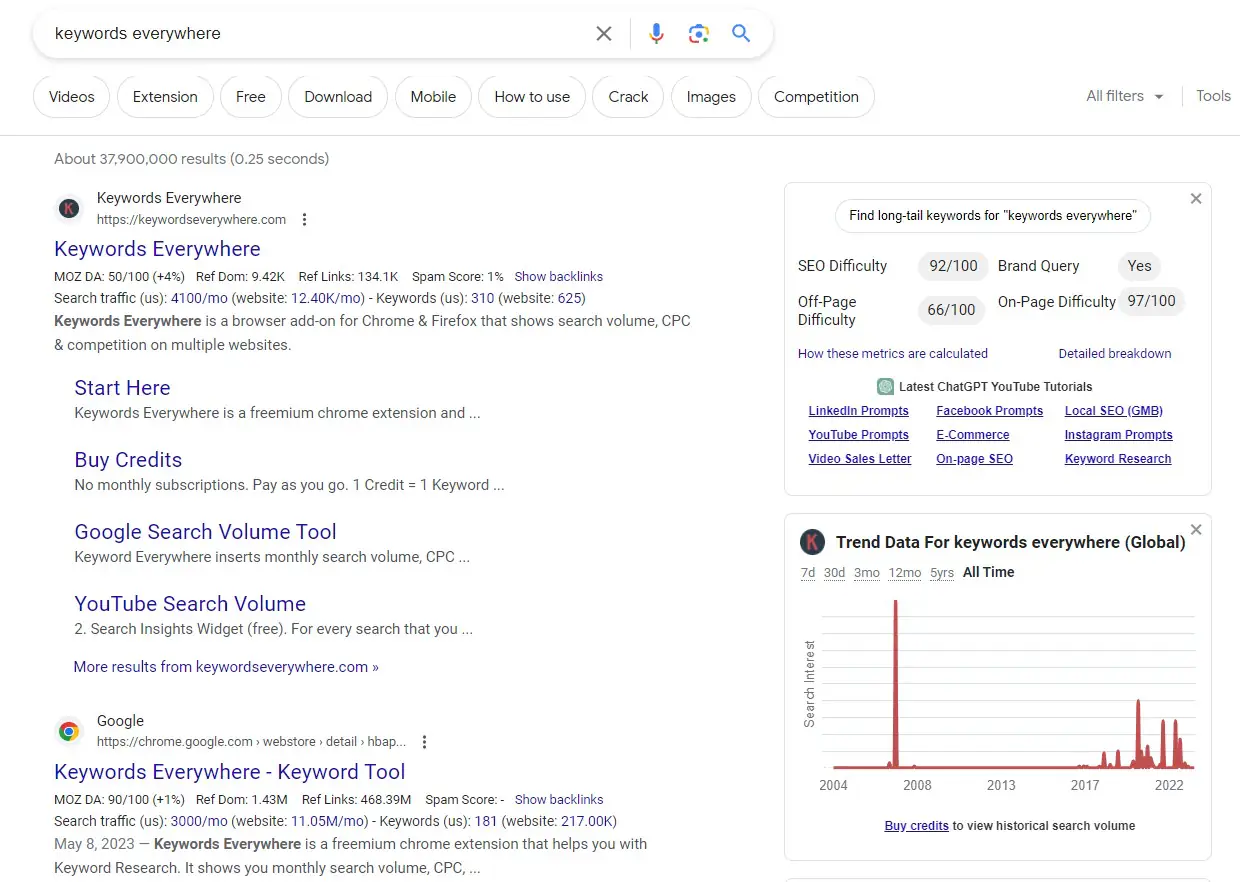Click Find long-tail keywords button
The height and width of the screenshot is (882, 1240).
pyautogui.click(x=993, y=216)
